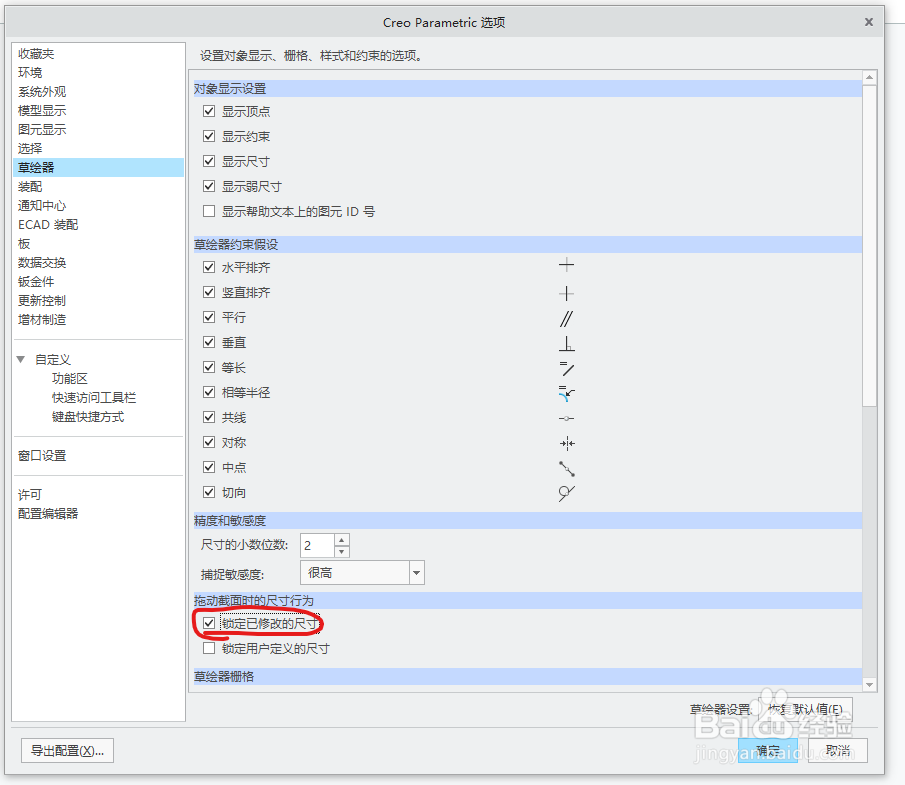Uncheck 显示顶点 checkbox
This screenshot has height=785, width=905.
[209, 111]
